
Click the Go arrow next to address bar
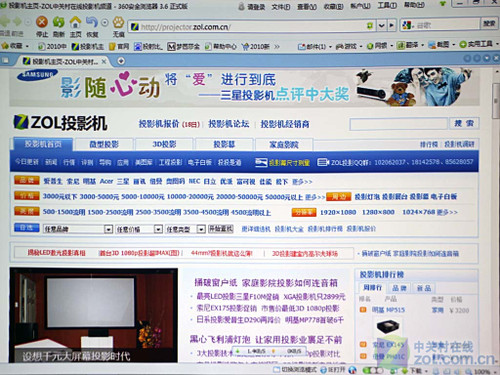pos(391,25)
